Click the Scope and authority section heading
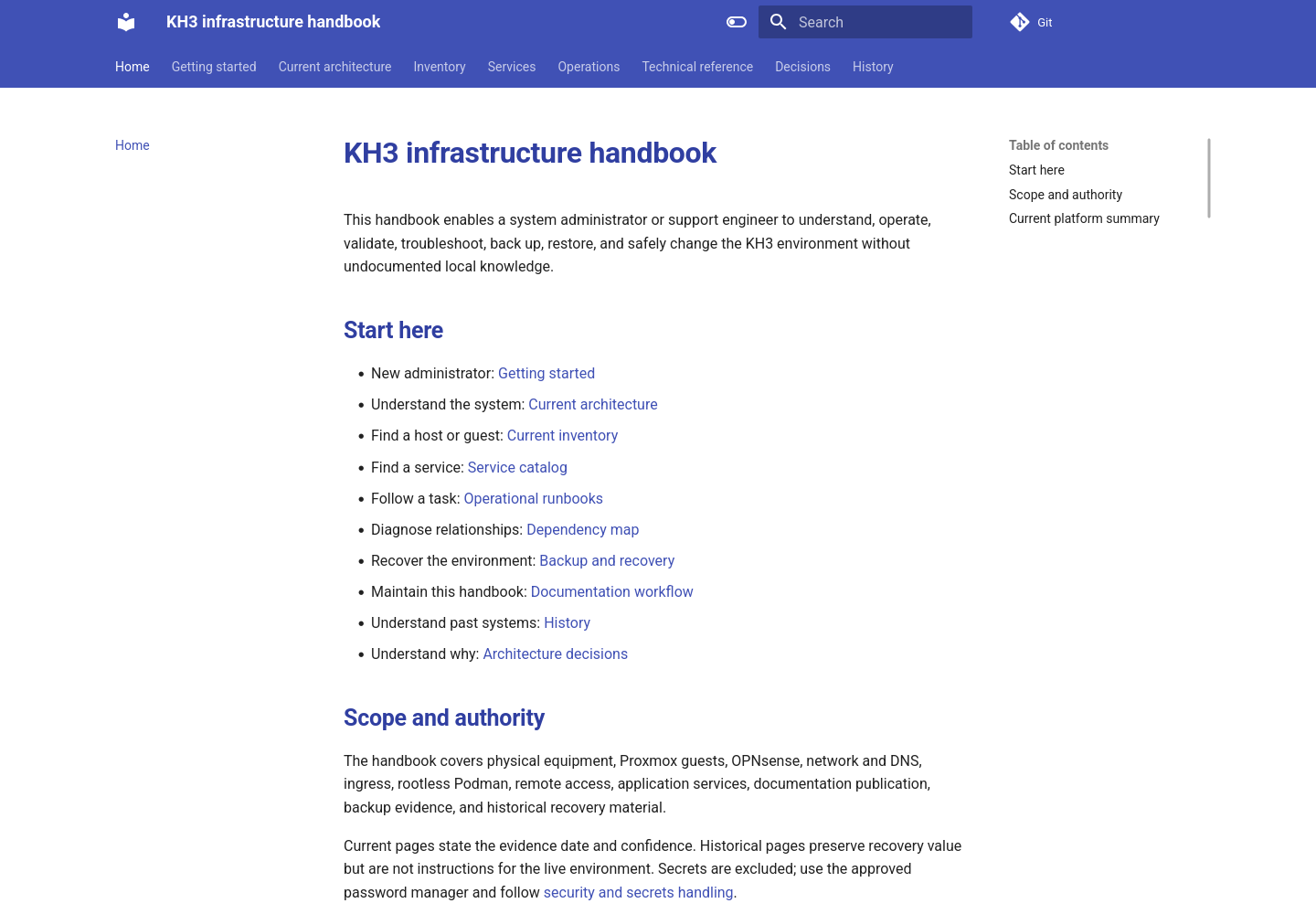 [444, 717]
